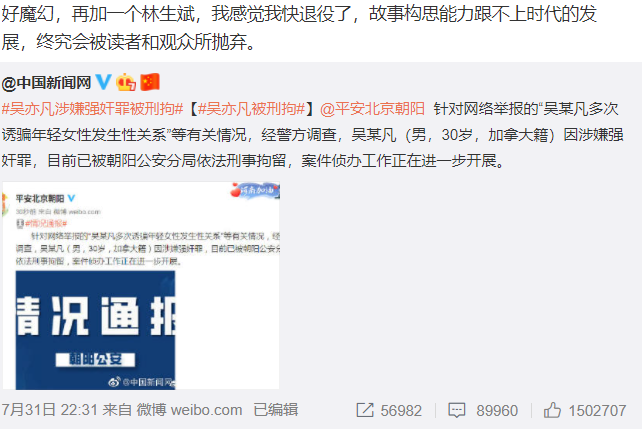Open the @中国新闻网 profile link
The height and width of the screenshot is (429, 642).
(x=46, y=83)
